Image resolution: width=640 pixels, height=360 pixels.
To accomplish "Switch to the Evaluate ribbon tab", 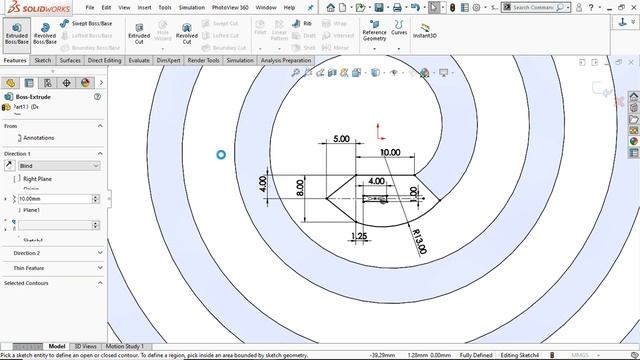I will 139,60.
